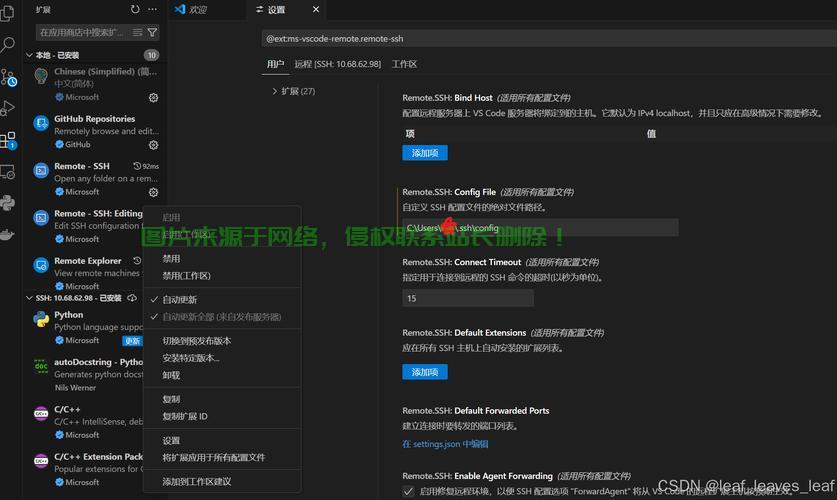Filter extensions with the funnel icon
The height and width of the screenshot is (500, 837).
152,33
